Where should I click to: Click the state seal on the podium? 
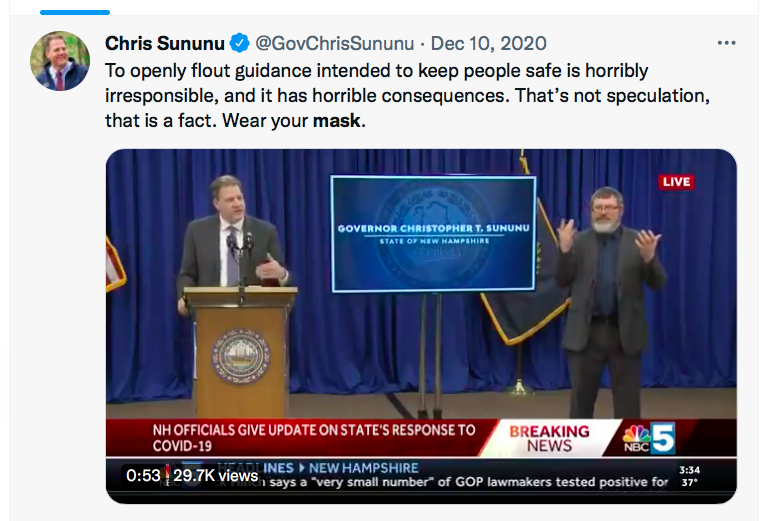coord(240,357)
